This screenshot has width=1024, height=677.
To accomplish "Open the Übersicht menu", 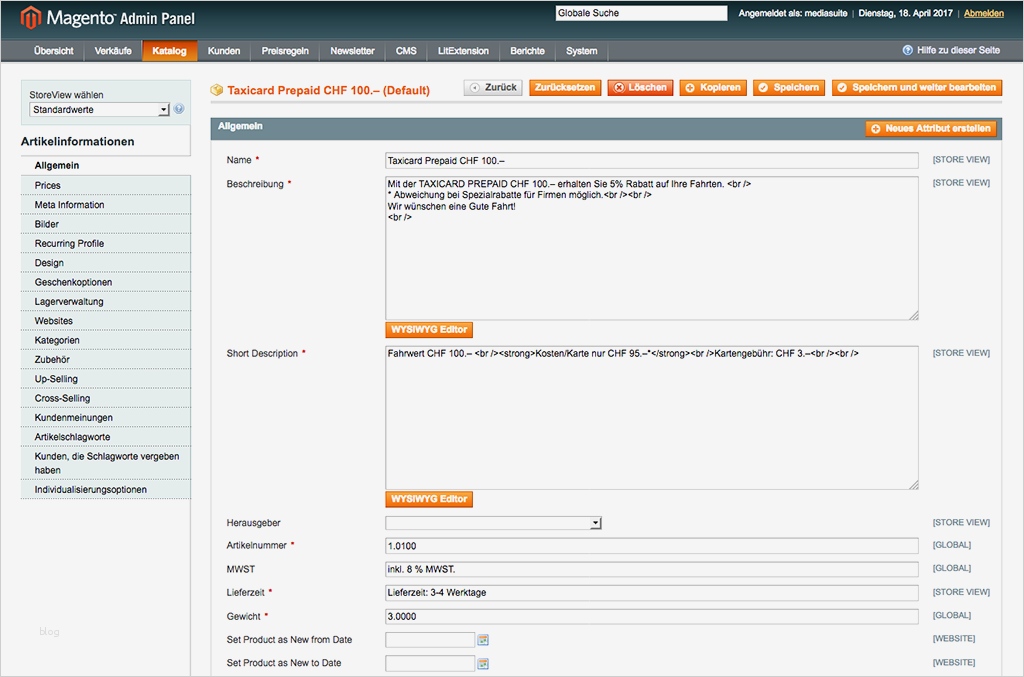I will click(x=54, y=51).
